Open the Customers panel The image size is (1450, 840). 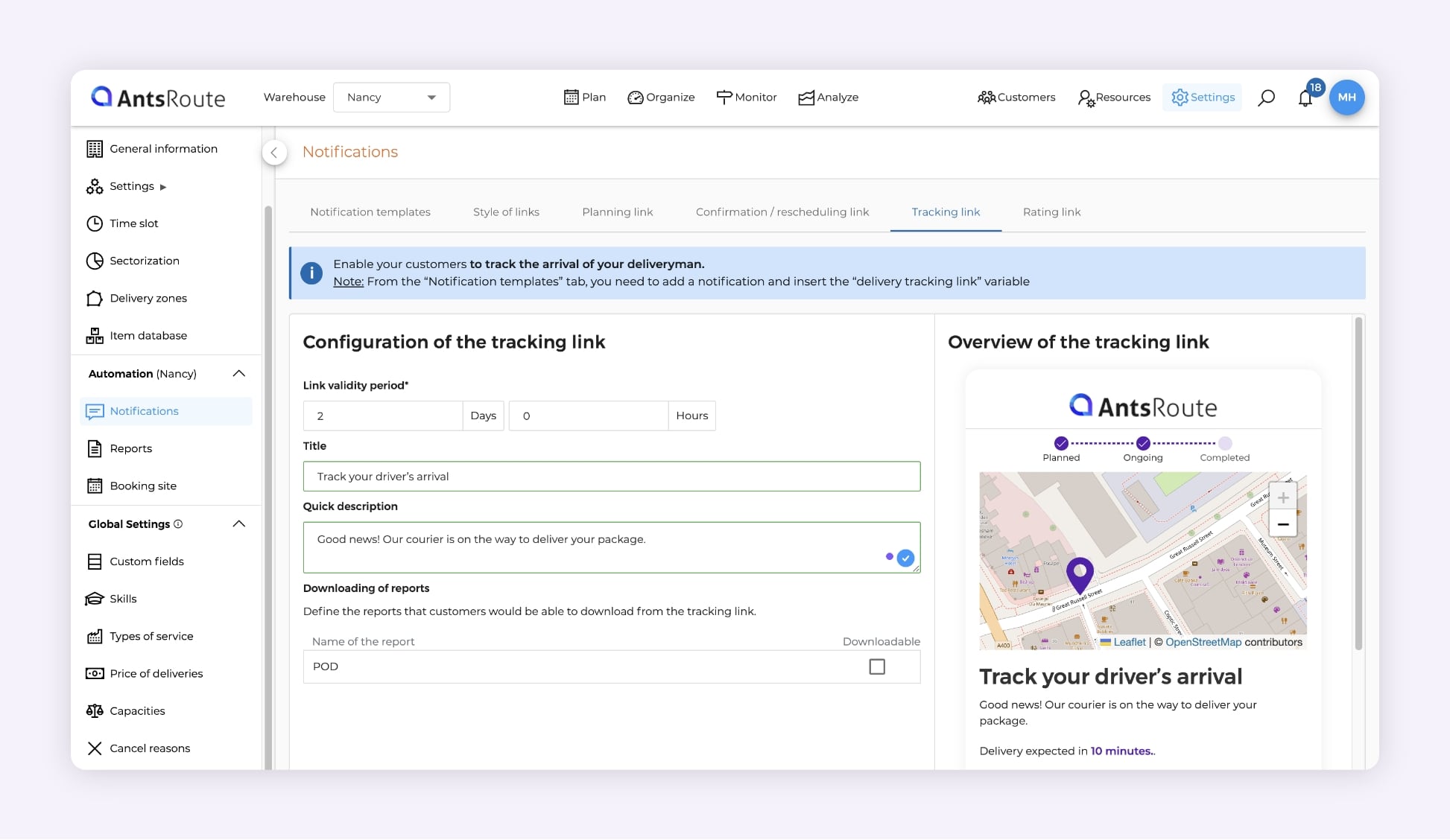coord(1016,97)
